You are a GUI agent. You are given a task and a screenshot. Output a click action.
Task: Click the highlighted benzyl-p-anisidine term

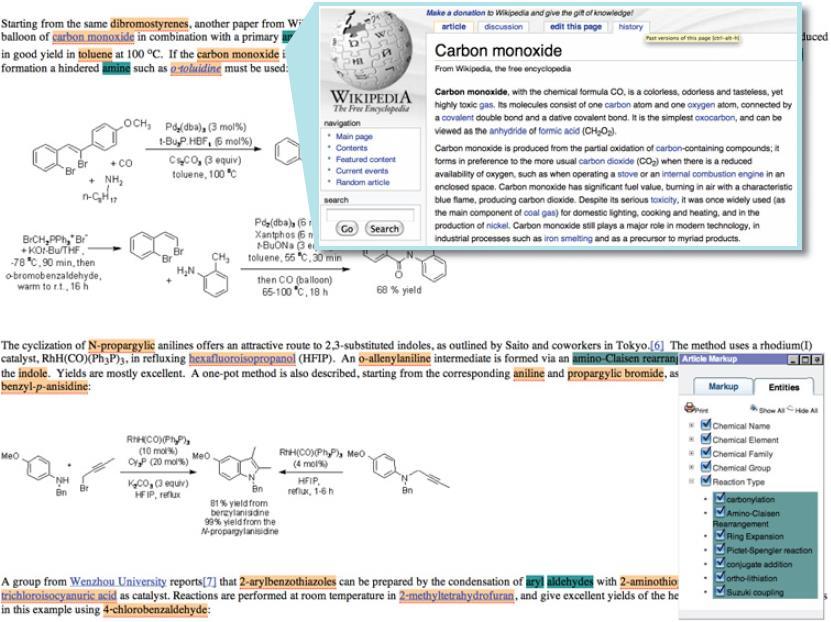(x=45, y=386)
